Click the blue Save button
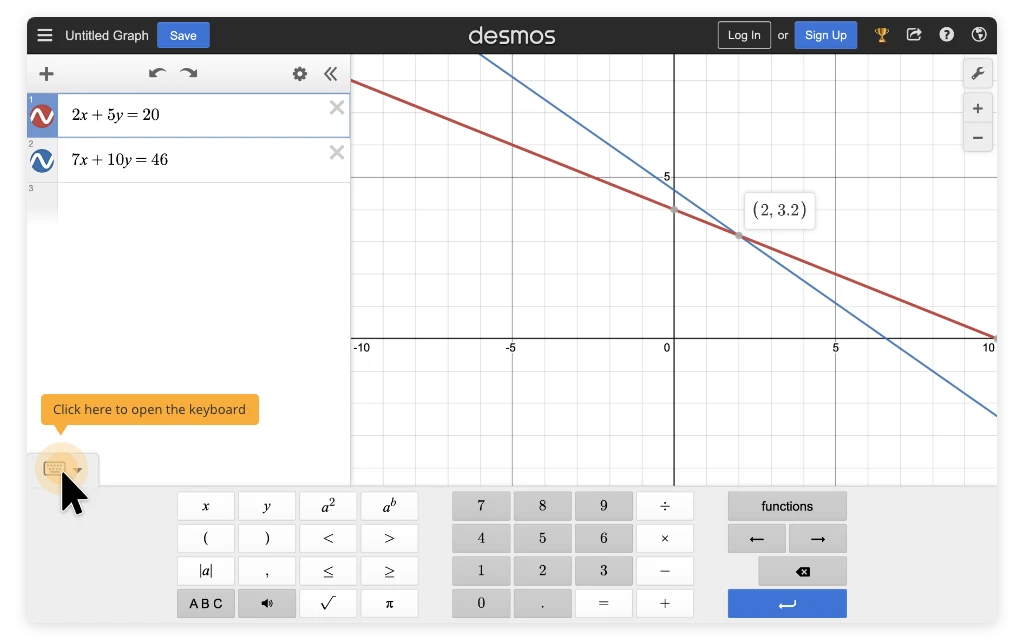The height and width of the screenshot is (640, 1024). pos(183,35)
